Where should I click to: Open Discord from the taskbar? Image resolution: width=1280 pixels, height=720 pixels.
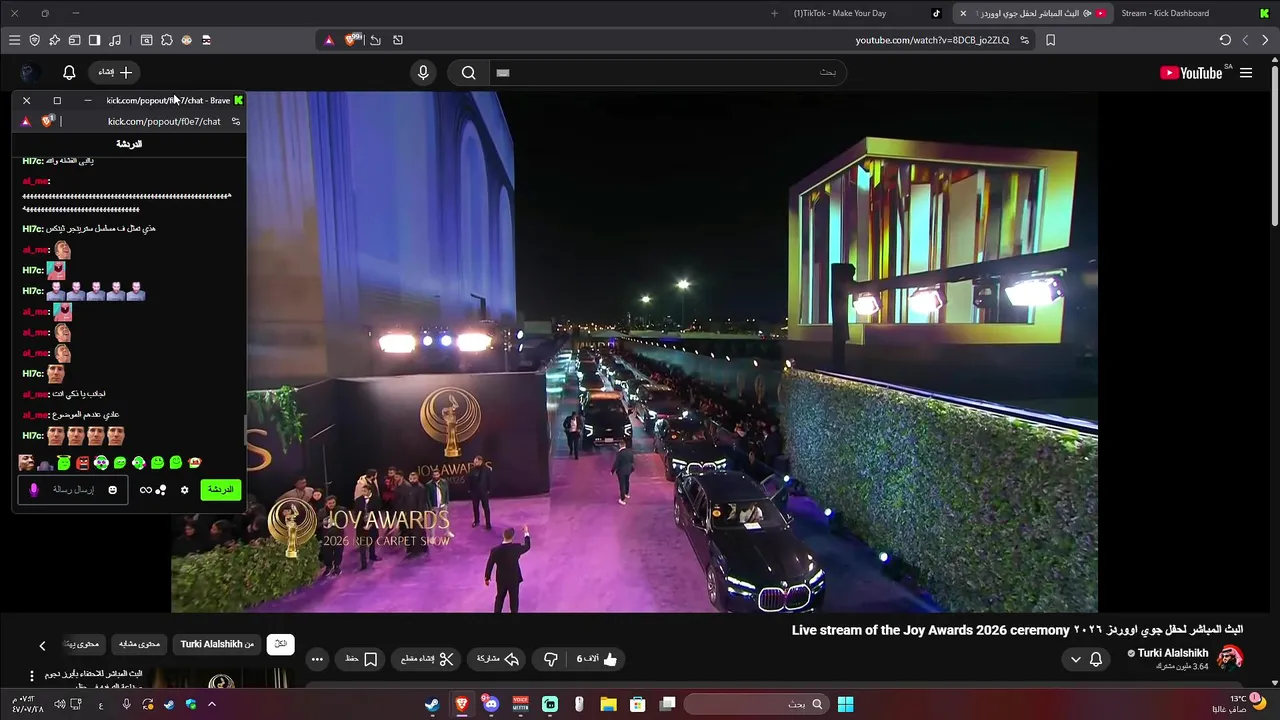(490, 704)
